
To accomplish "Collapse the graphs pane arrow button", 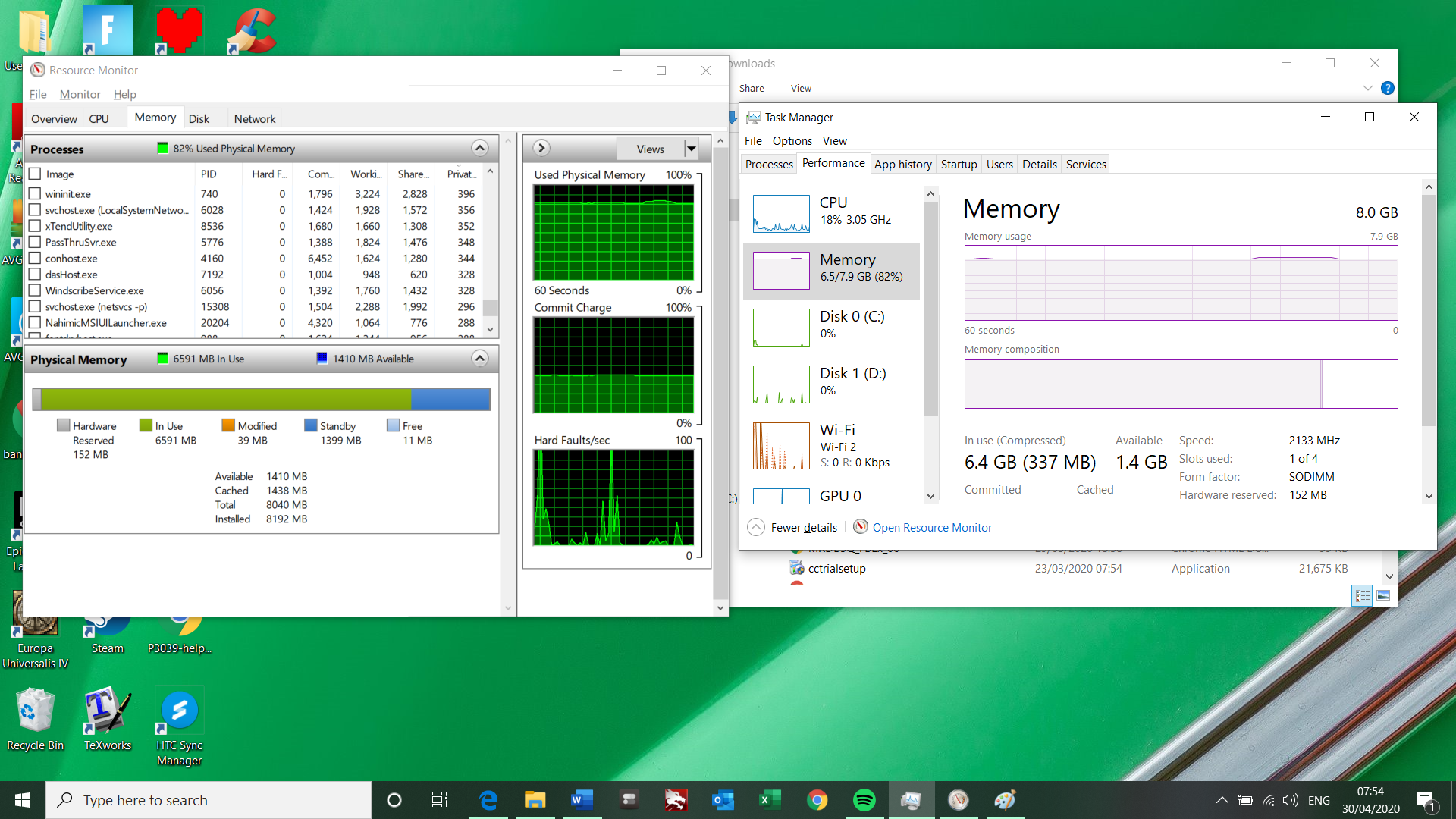I will click(x=541, y=148).
